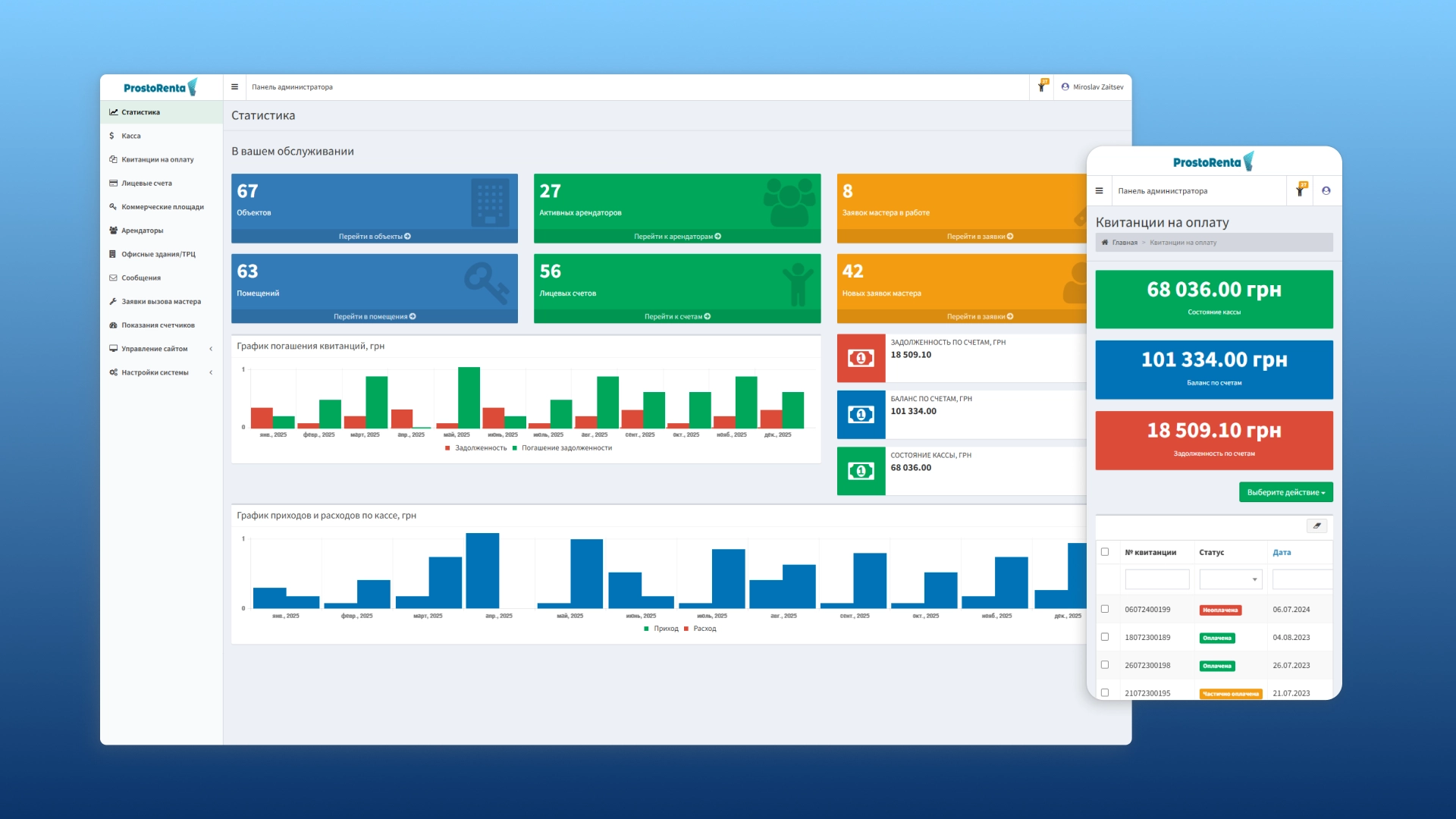This screenshot has height=819, width=1456.
Task: Expand the Управление сайтом sidebar section
Action: (155, 349)
